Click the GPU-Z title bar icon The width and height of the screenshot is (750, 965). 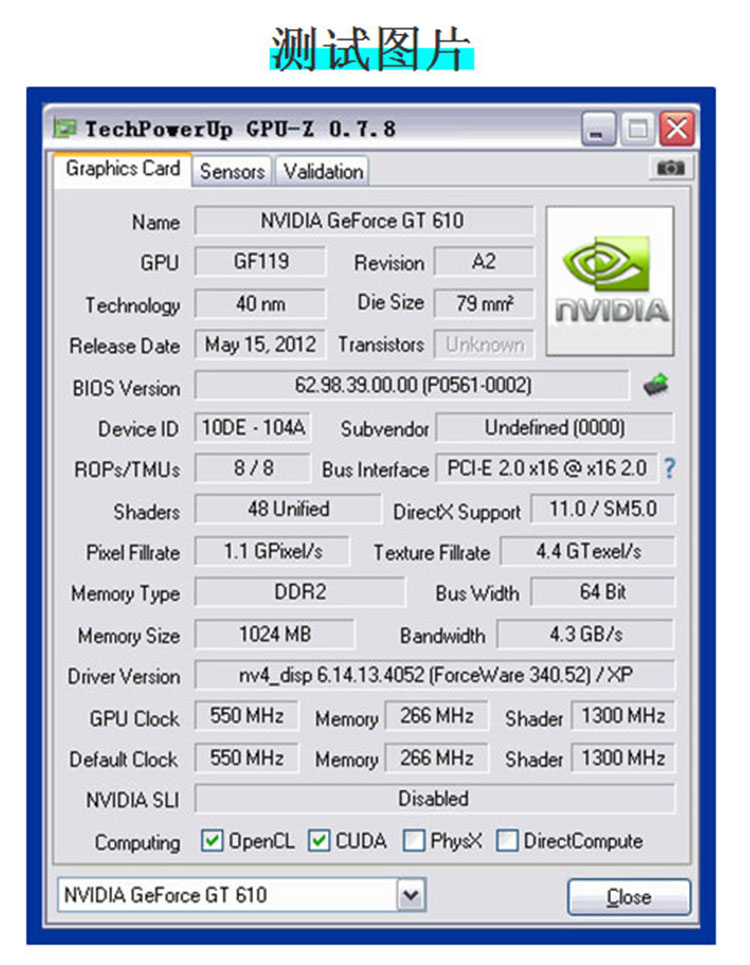click(66, 129)
